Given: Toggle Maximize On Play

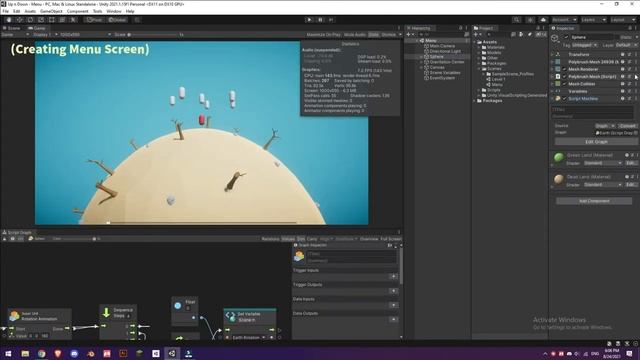Looking at the screenshot, I should [323, 35].
